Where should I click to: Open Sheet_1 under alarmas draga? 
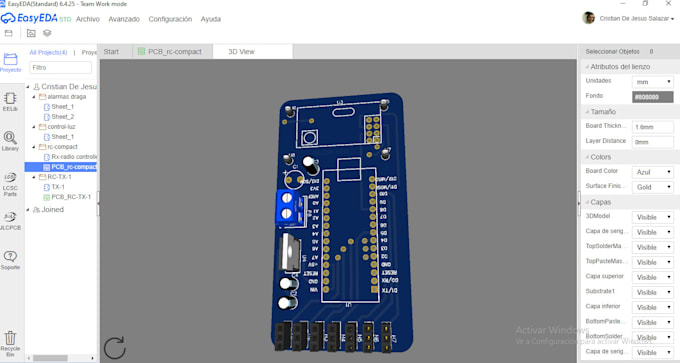[62, 107]
